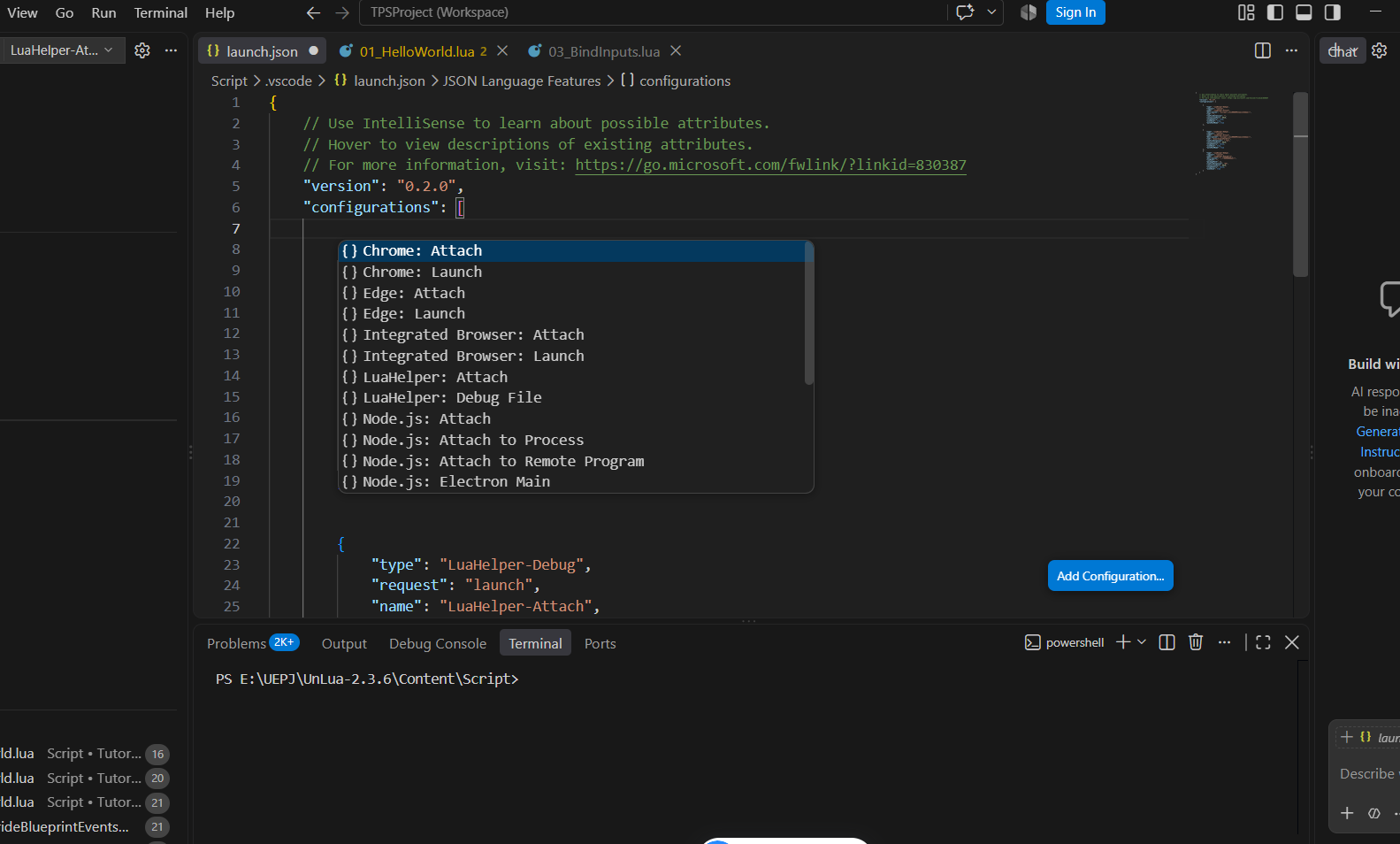Open the View menu
Screen dimensions: 1400x844
[x=22, y=12]
